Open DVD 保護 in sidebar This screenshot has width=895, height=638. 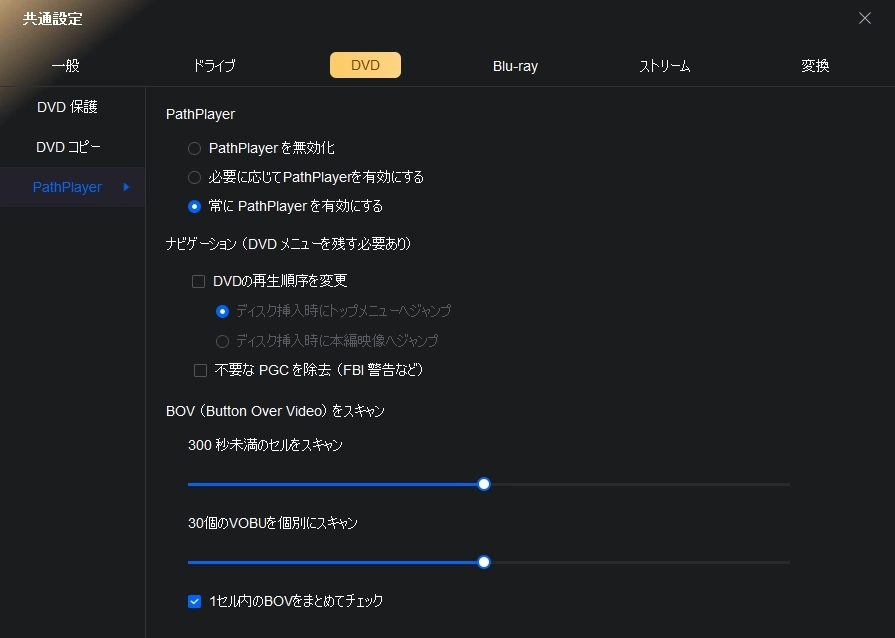67,107
